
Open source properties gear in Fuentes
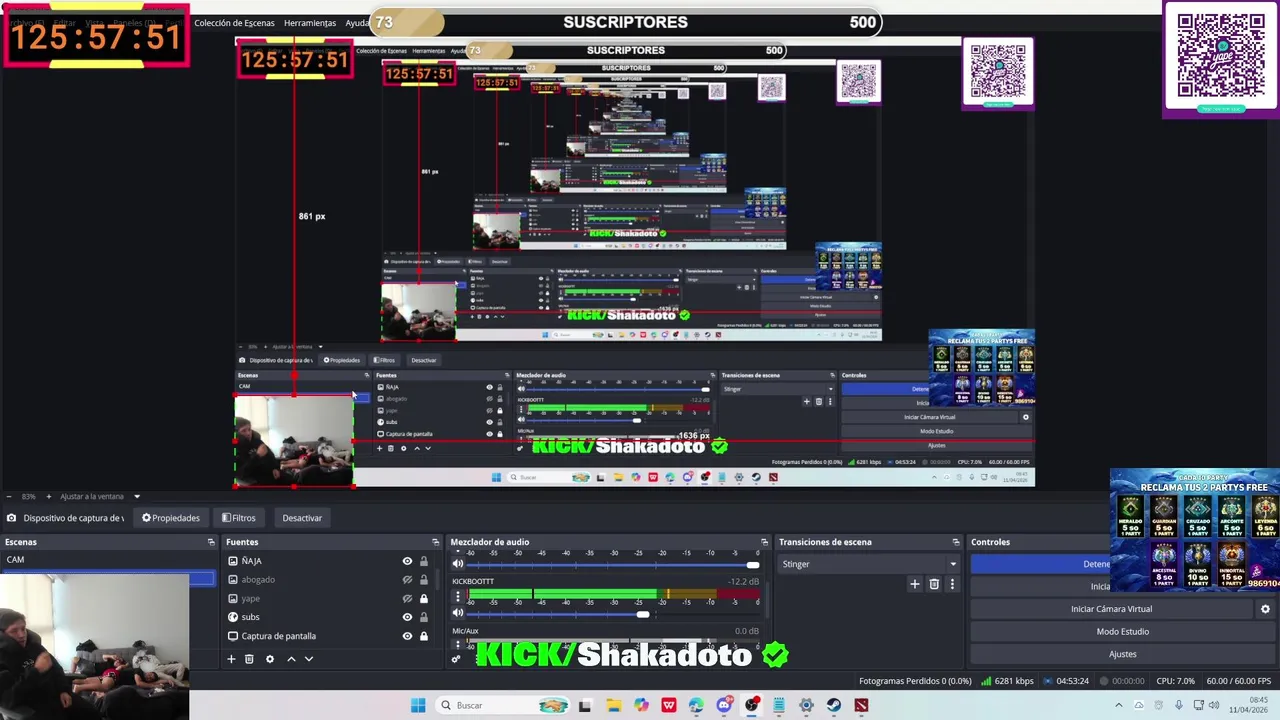click(x=269, y=659)
